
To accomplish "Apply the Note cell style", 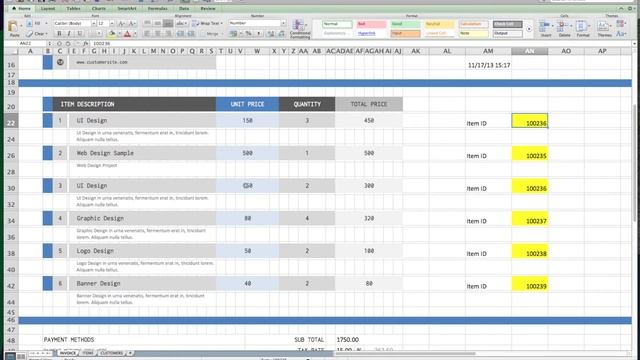I will [x=473, y=33].
